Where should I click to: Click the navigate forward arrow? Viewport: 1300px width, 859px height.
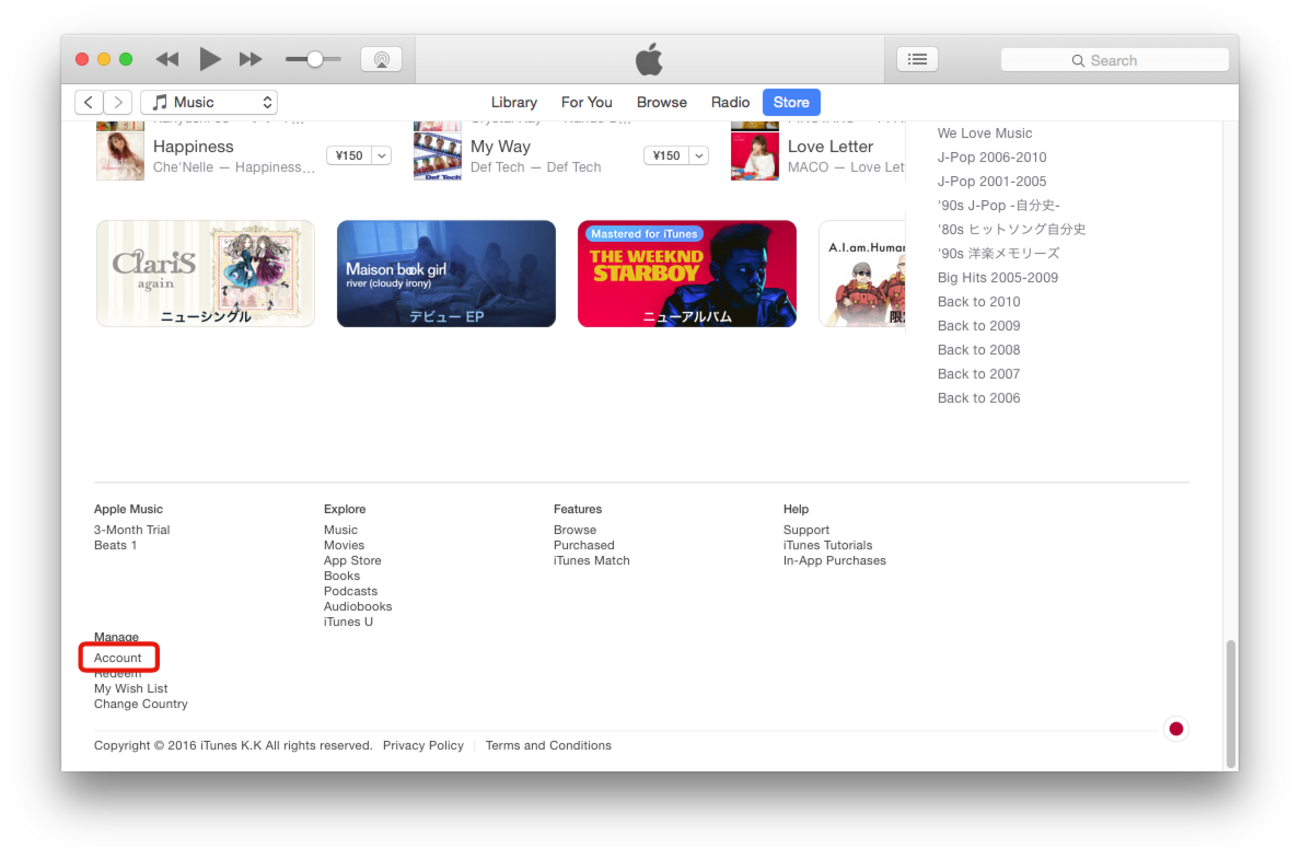(x=118, y=102)
